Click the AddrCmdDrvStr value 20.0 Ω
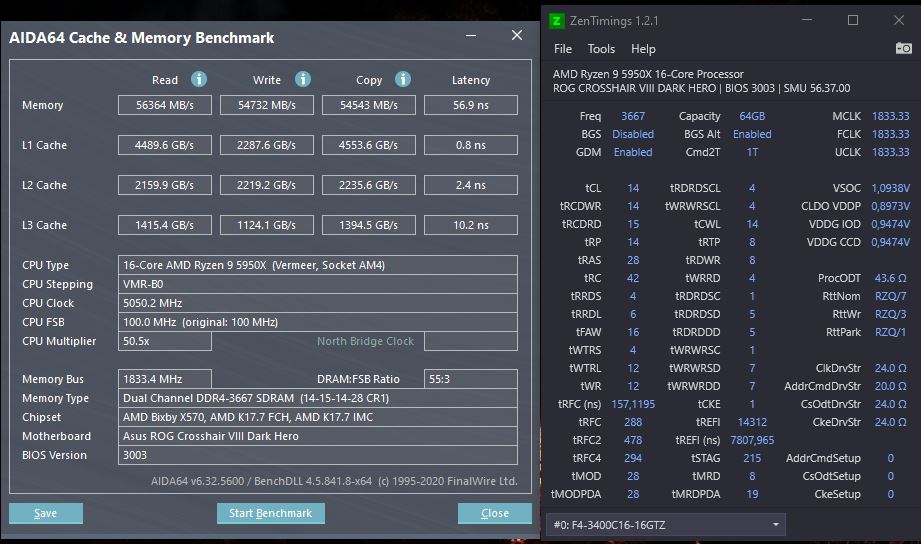The width and height of the screenshot is (921, 544). pos(890,386)
